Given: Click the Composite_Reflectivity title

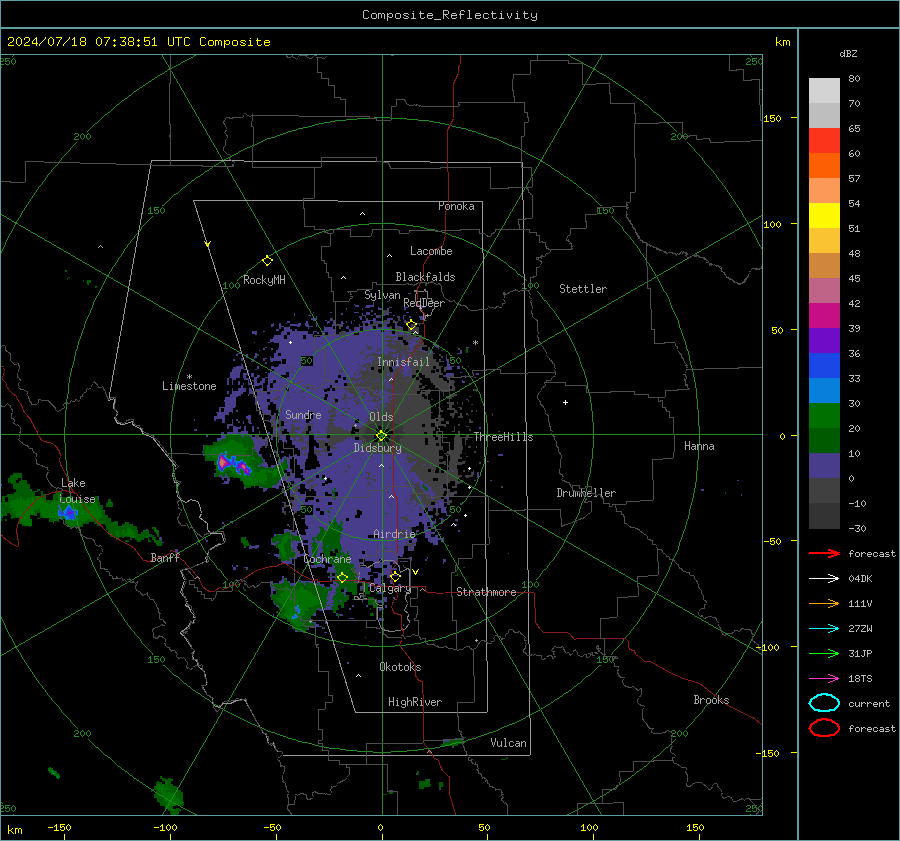Looking at the screenshot, I should pos(450,15).
